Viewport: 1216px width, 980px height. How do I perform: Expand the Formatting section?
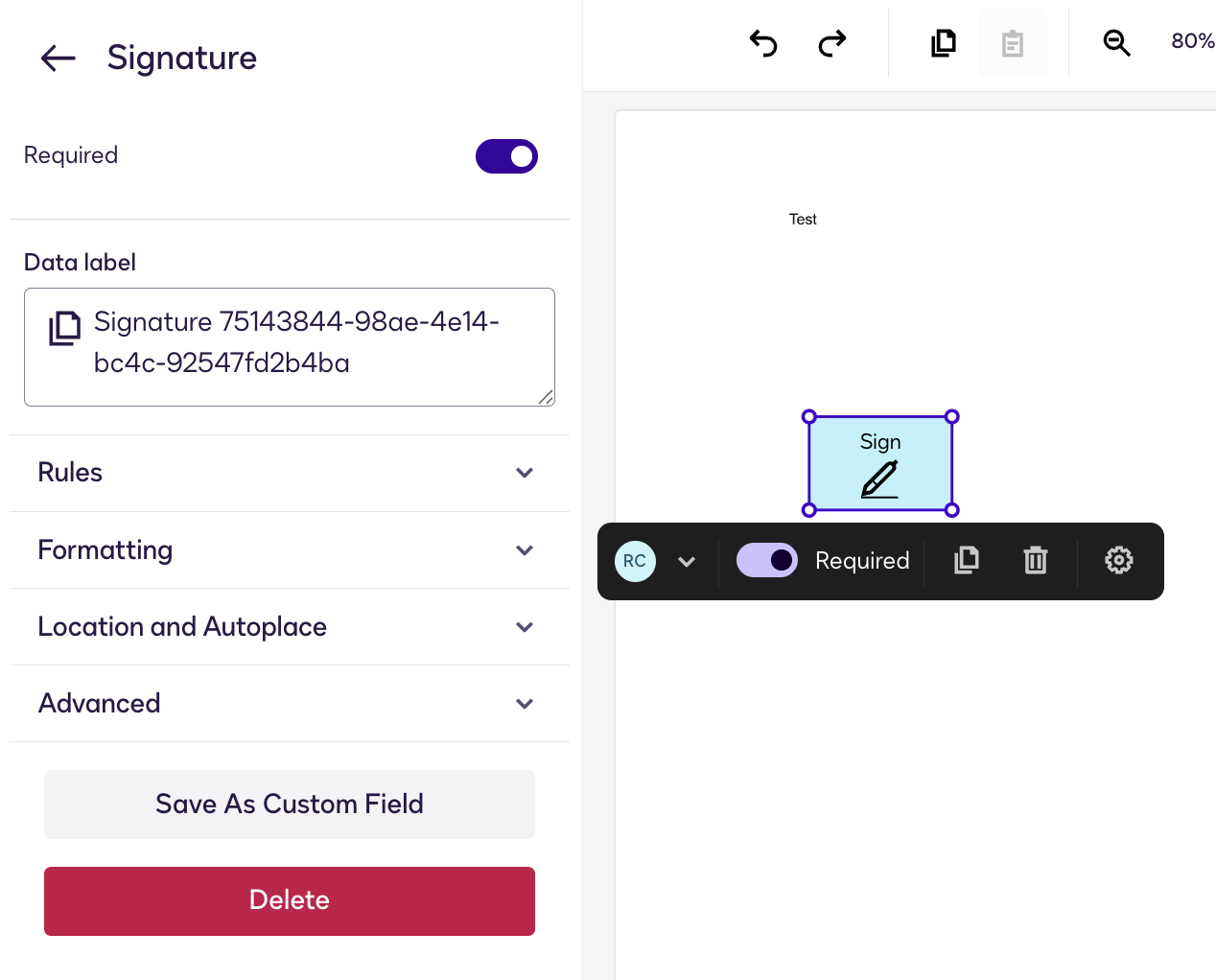click(290, 550)
